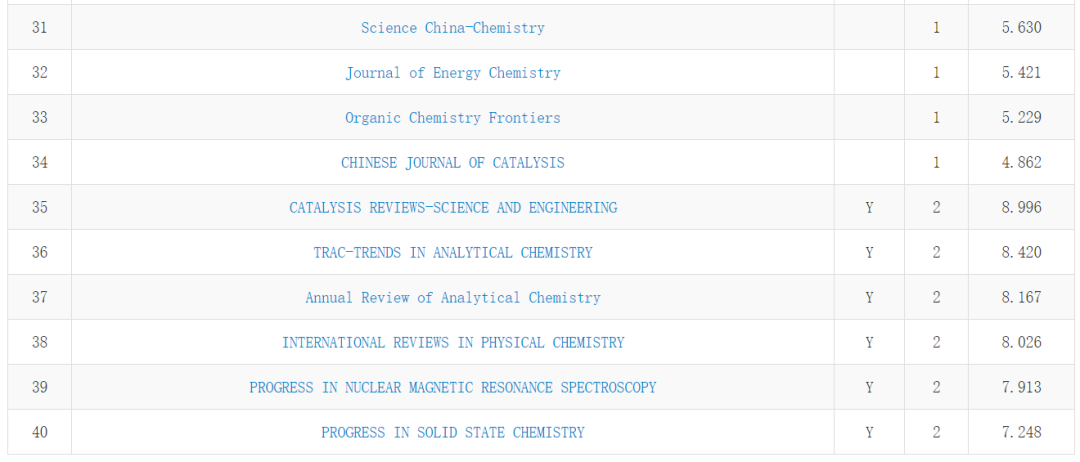
Task: Click PROGRESS IN SOLID STATE CHEMISTRY link
Action: click(x=453, y=433)
